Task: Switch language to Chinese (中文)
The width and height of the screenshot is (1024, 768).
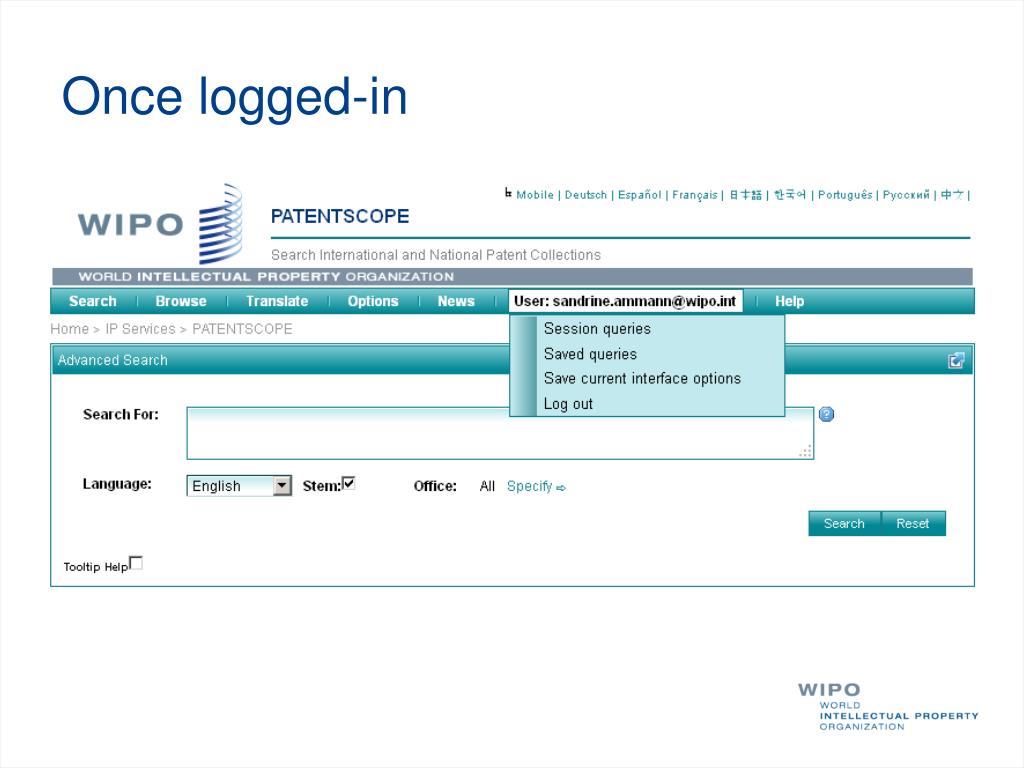Action: 952,195
